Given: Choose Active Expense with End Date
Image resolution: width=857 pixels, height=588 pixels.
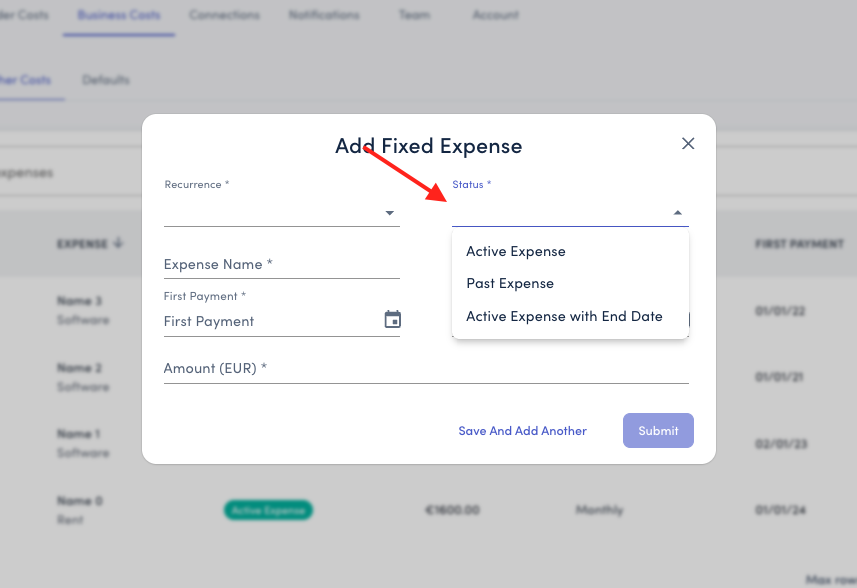Looking at the screenshot, I should [564, 316].
